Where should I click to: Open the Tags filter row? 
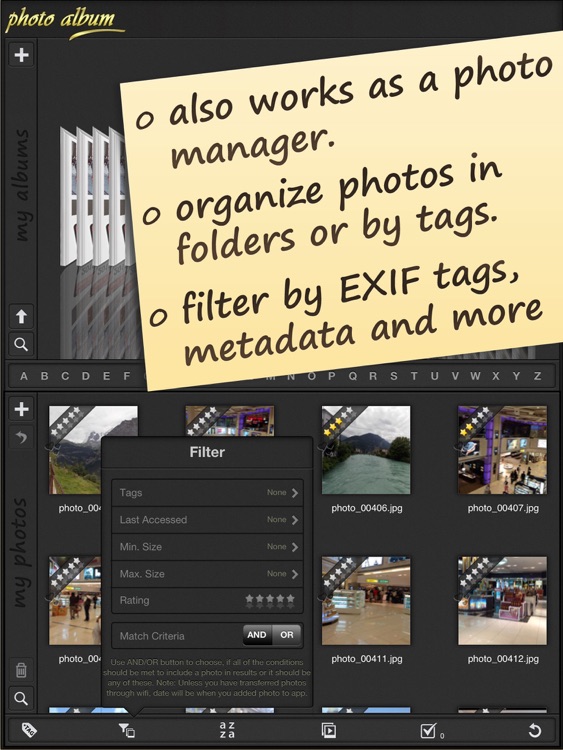coord(207,493)
